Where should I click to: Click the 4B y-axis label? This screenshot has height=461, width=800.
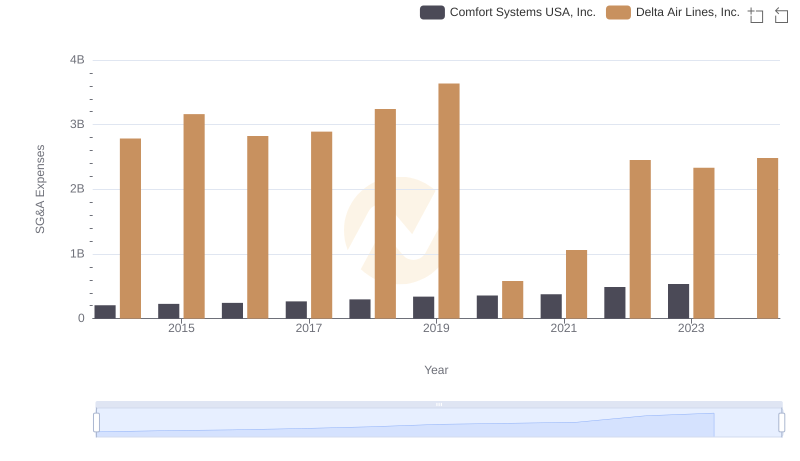(x=77, y=60)
